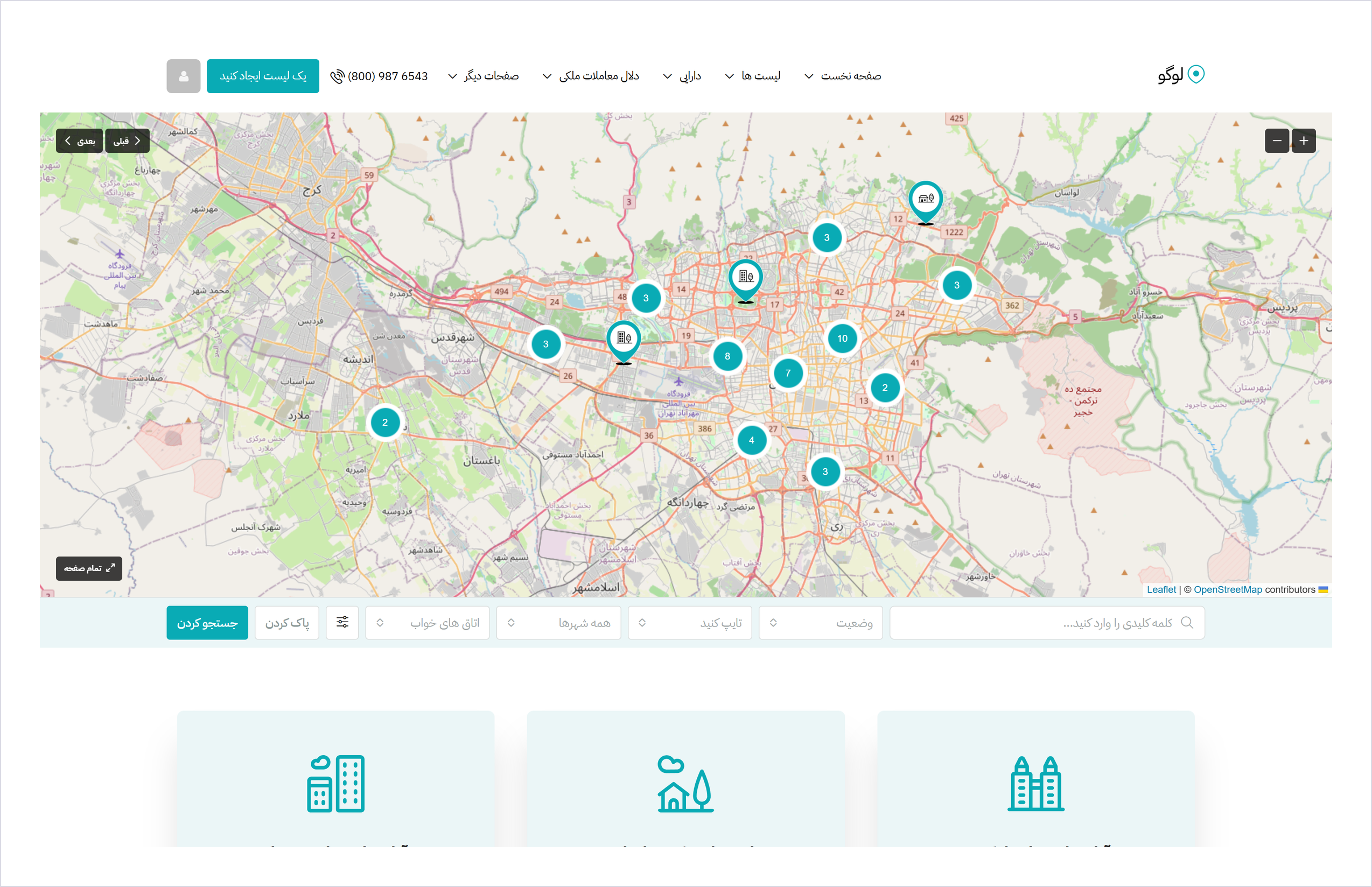Click the پاک کردن clear button
Viewport: 1372px width, 887px height.
coord(287,623)
